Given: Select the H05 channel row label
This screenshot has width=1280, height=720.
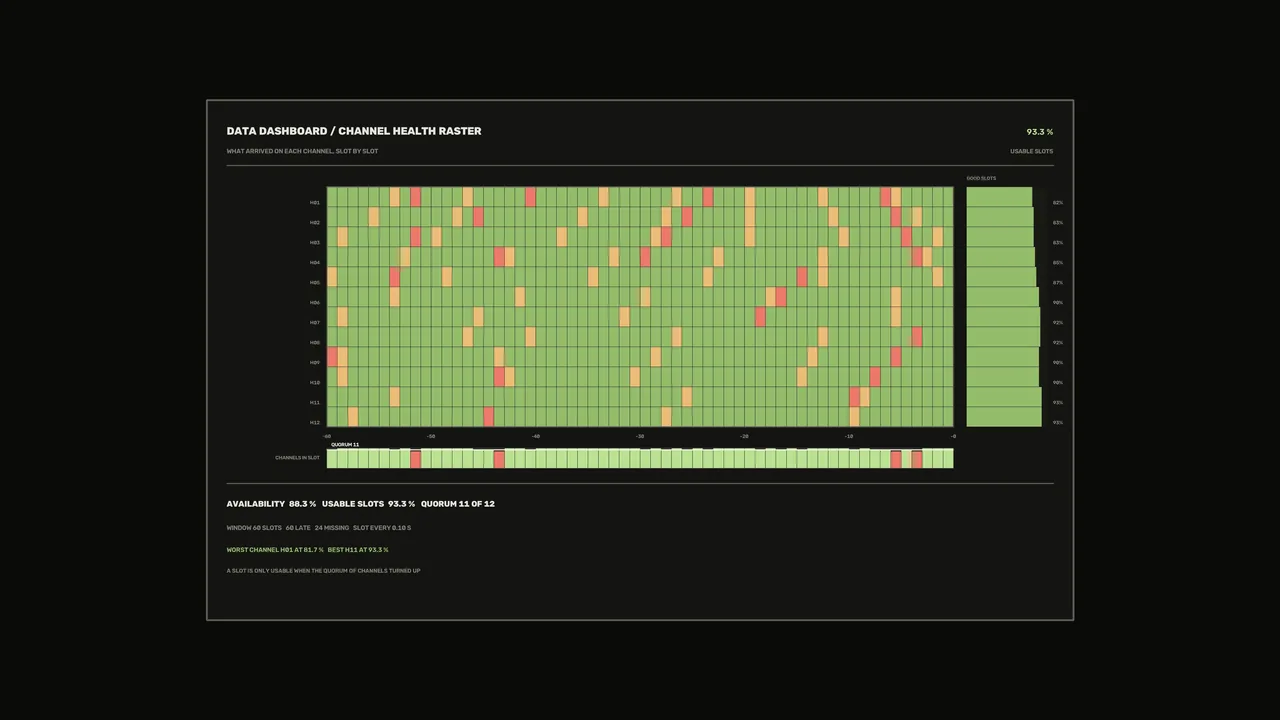Looking at the screenshot, I should 315,283.
